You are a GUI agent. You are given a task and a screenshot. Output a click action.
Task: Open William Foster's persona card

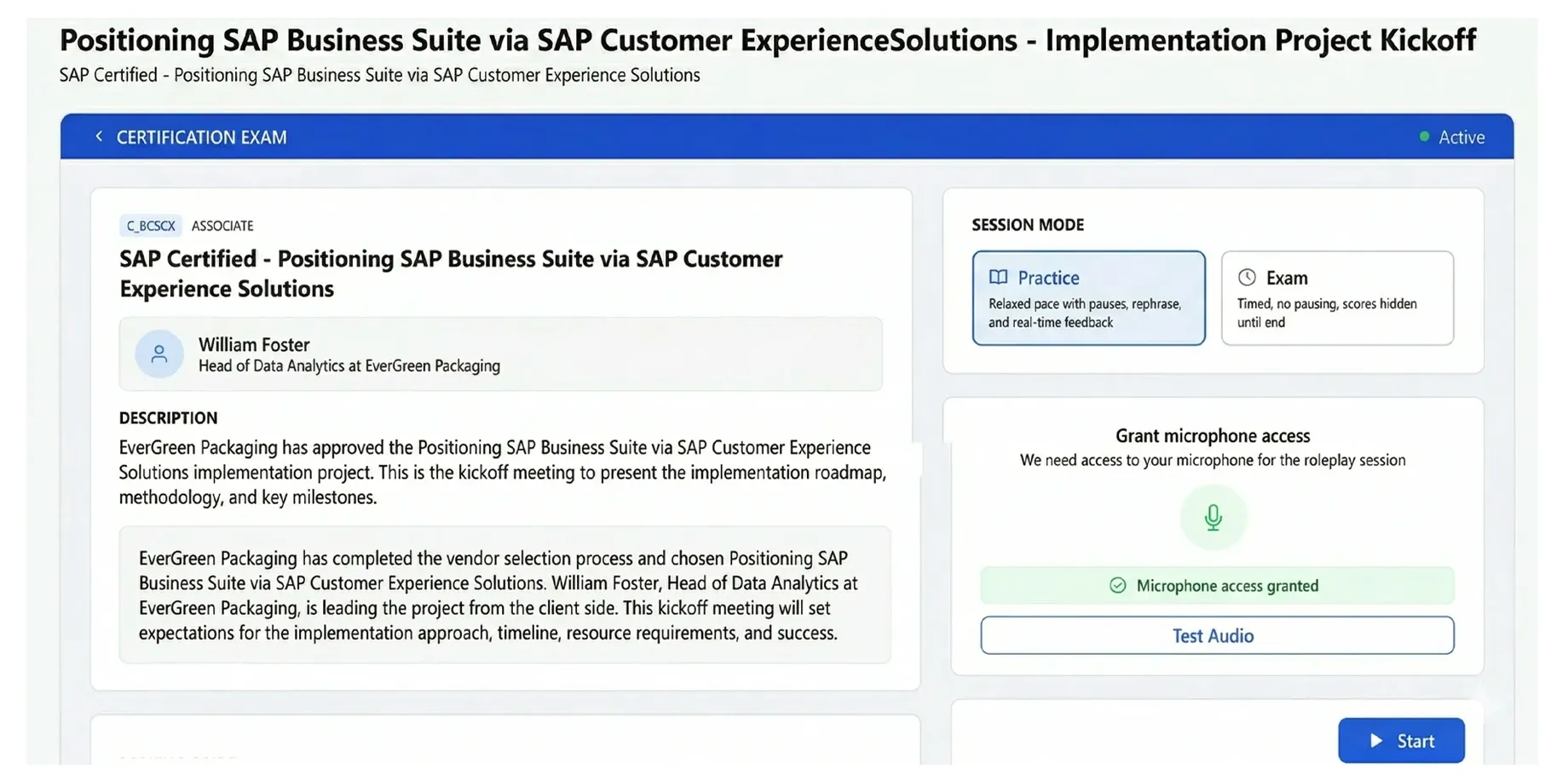(x=500, y=354)
